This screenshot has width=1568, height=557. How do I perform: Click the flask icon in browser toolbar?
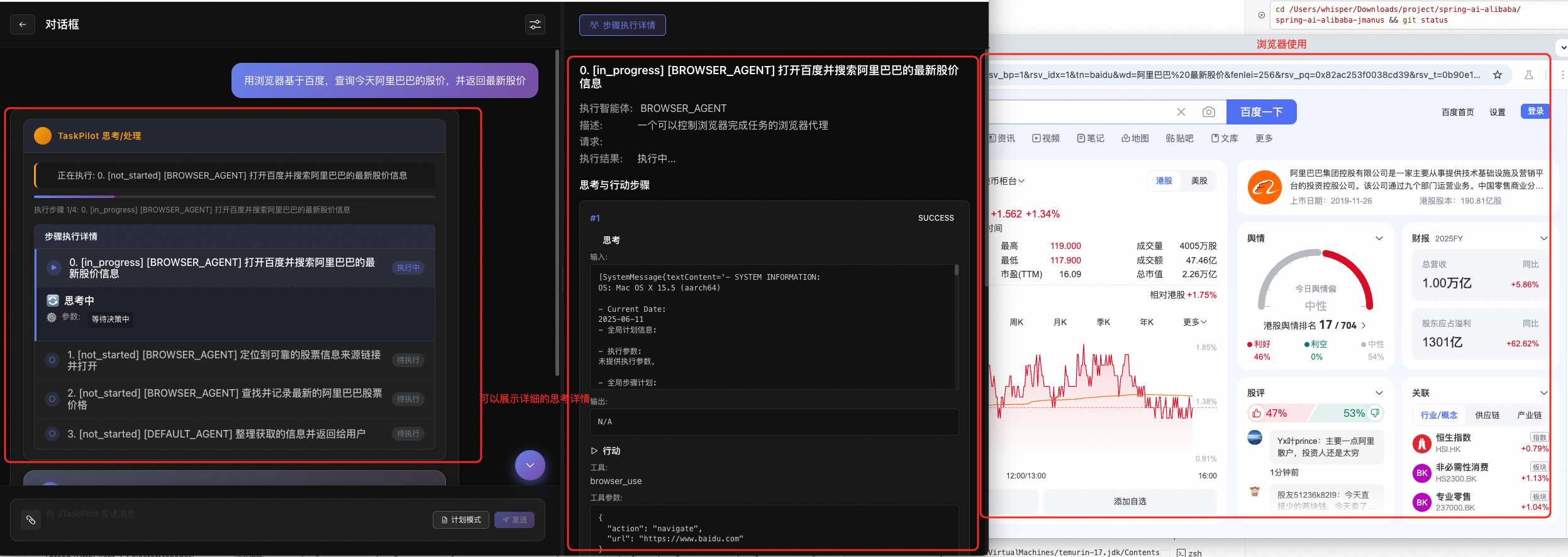(1529, 75)
